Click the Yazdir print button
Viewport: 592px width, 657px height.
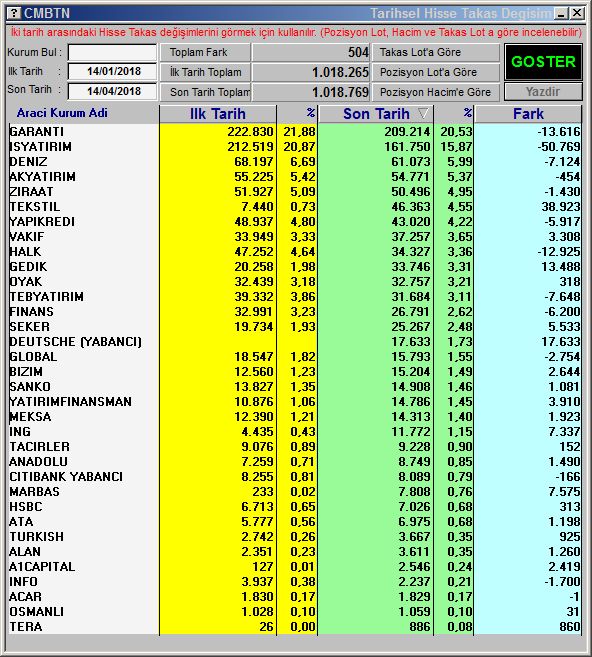(543, 92)
